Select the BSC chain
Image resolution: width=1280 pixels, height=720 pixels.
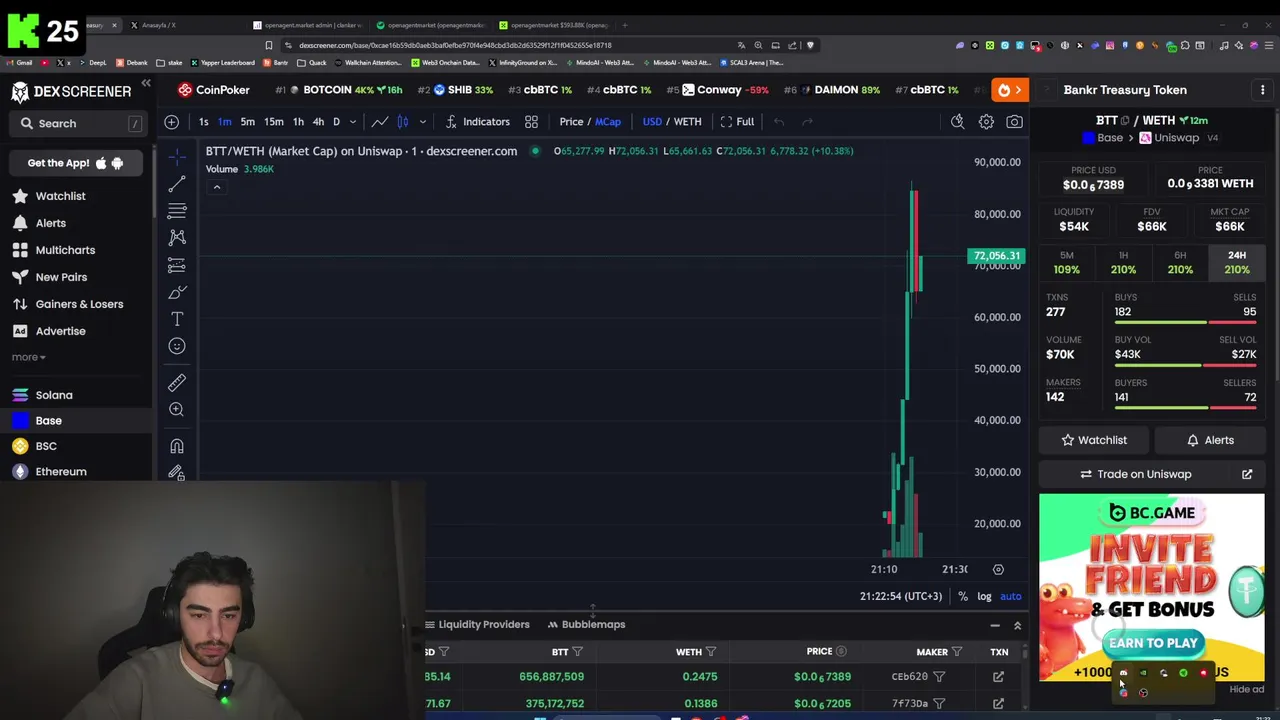click(x=46, y=446)
